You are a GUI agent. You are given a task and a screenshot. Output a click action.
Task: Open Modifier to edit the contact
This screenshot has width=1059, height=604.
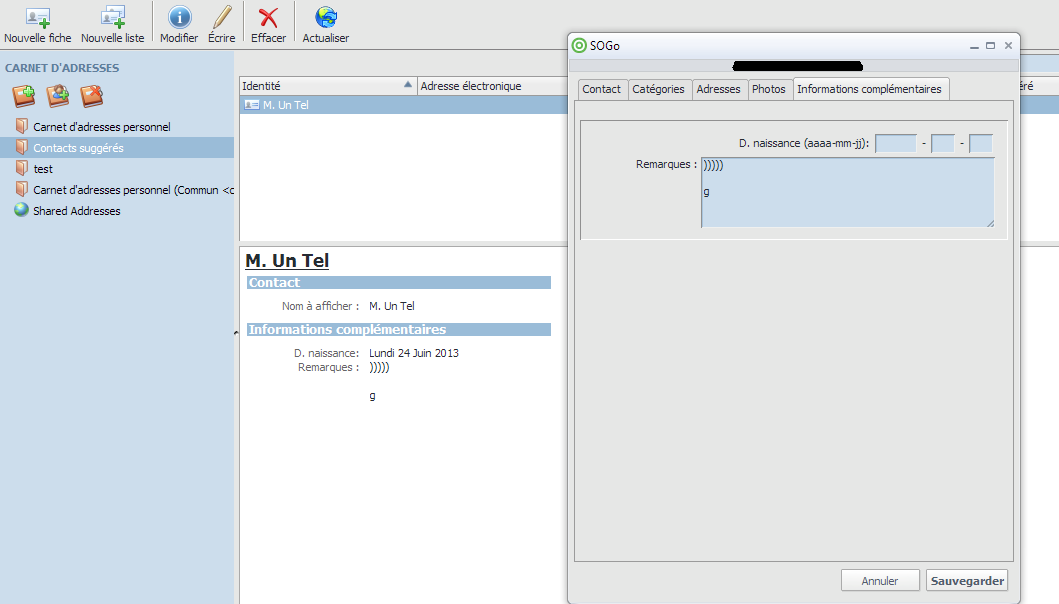point(179,18)
